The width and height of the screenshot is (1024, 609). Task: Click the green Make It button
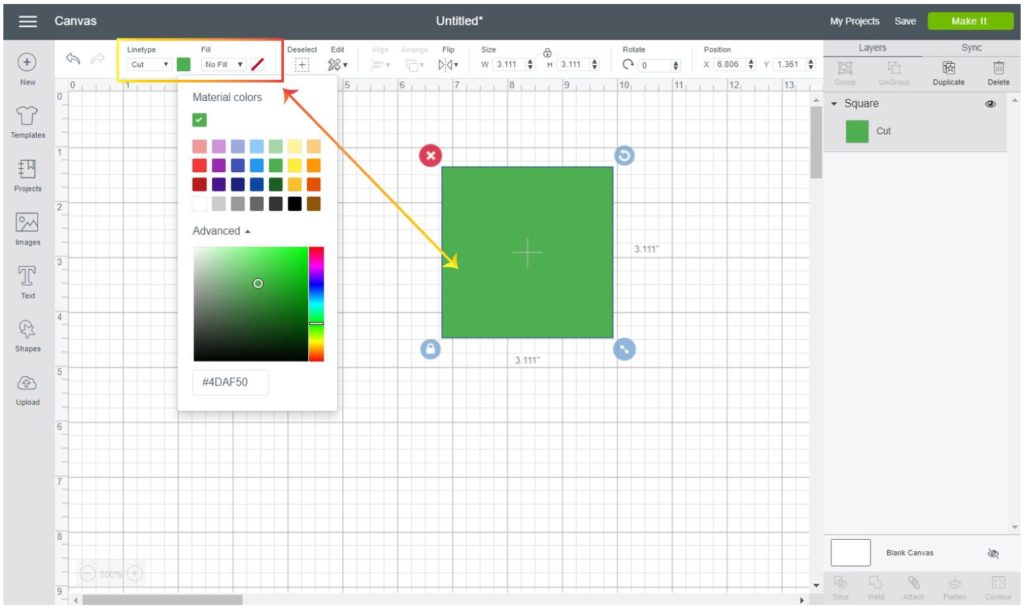tap(969, 21)
